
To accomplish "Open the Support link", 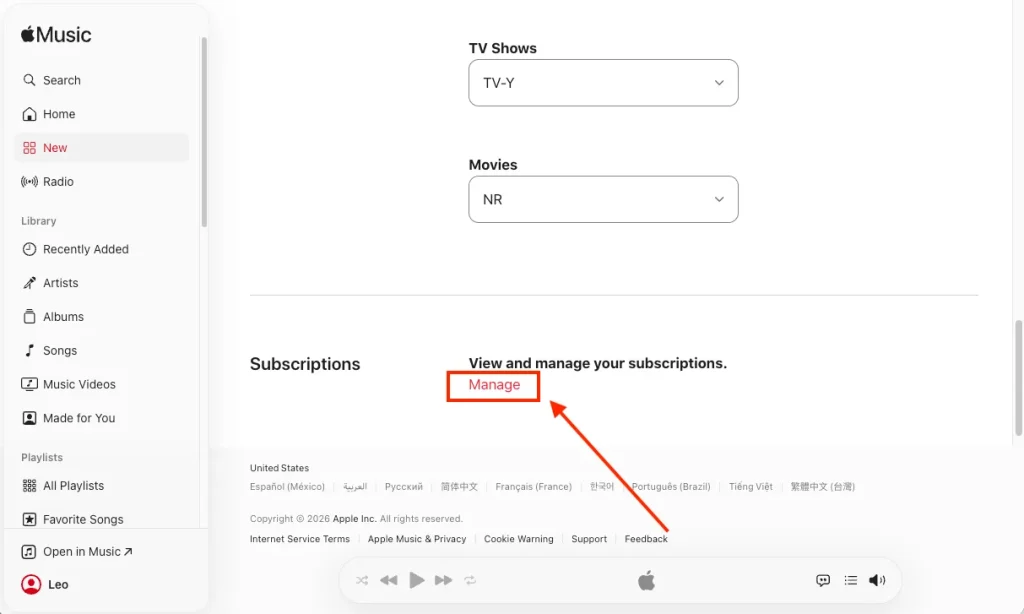I will pyautogui.click(x=589, y=539).
